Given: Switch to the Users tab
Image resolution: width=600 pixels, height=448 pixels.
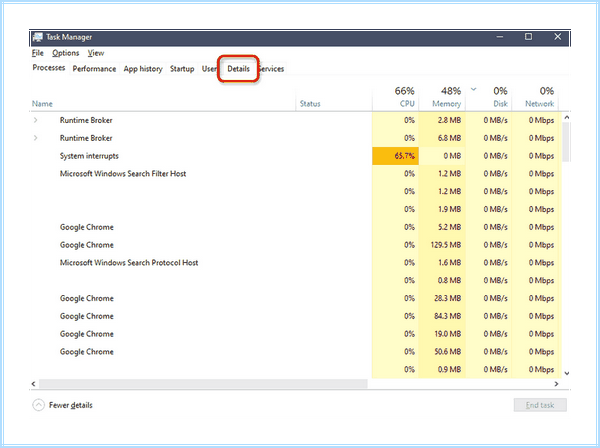Looking at the screenshot, I should pyautogui.click(x=209, y=69).
